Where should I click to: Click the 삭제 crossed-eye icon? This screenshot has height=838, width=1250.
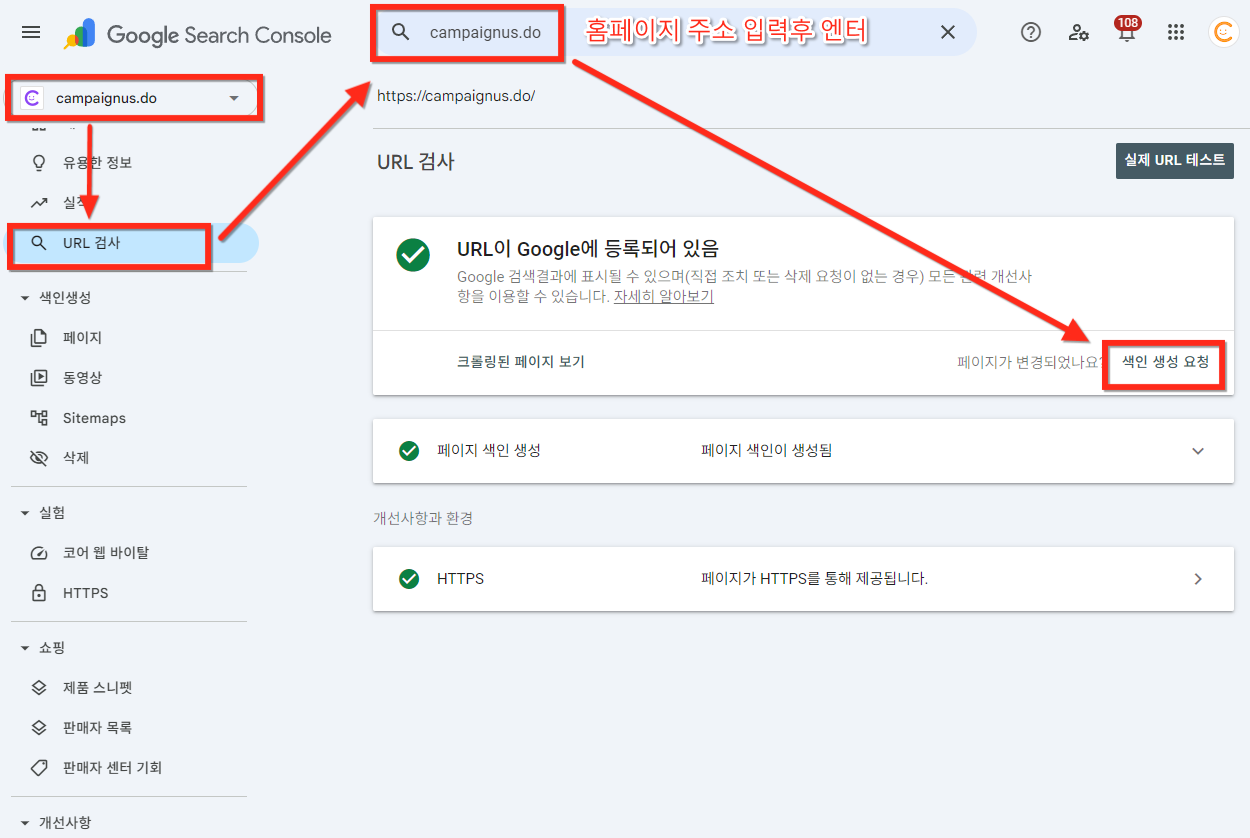(39, 458)
